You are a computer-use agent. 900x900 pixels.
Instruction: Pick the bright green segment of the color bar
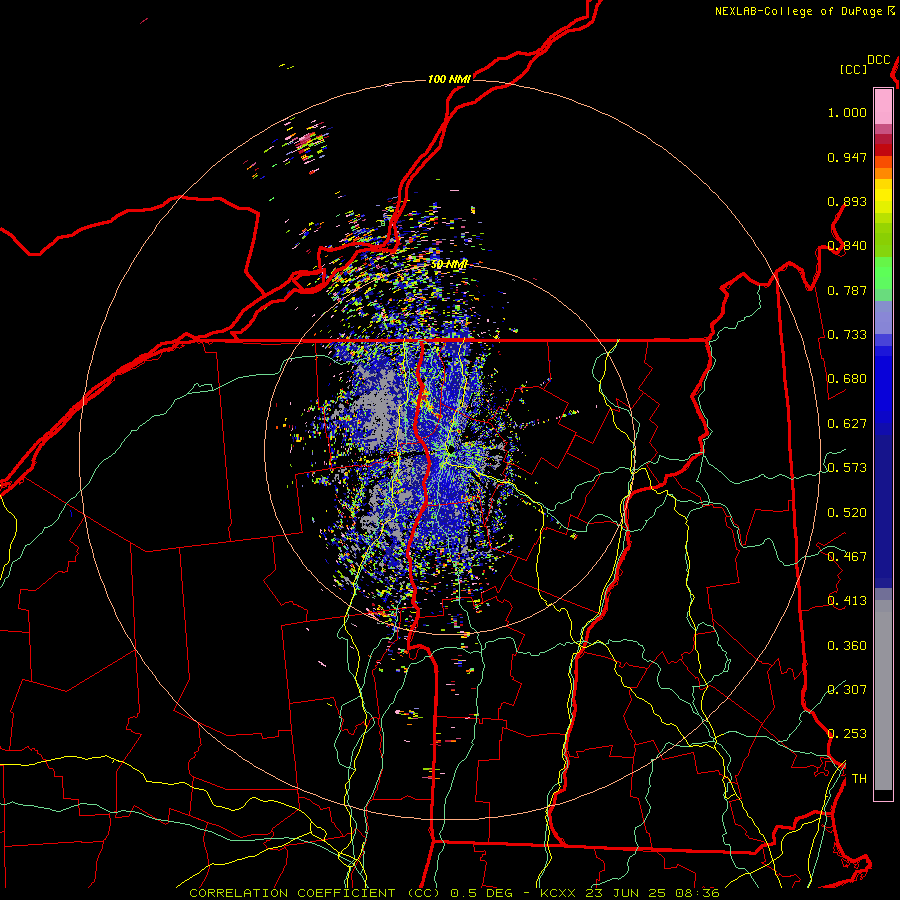pos(883,273)
